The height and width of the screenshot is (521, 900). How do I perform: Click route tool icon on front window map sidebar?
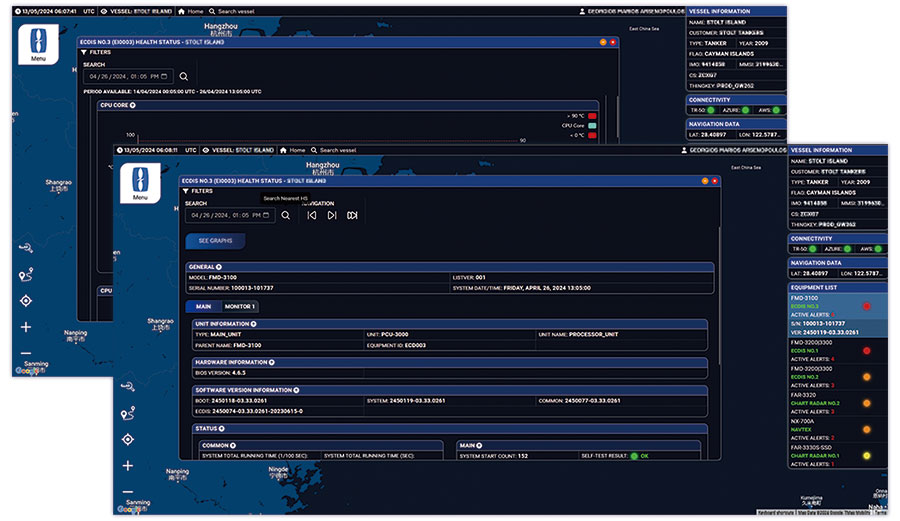(x=128, y=387)
